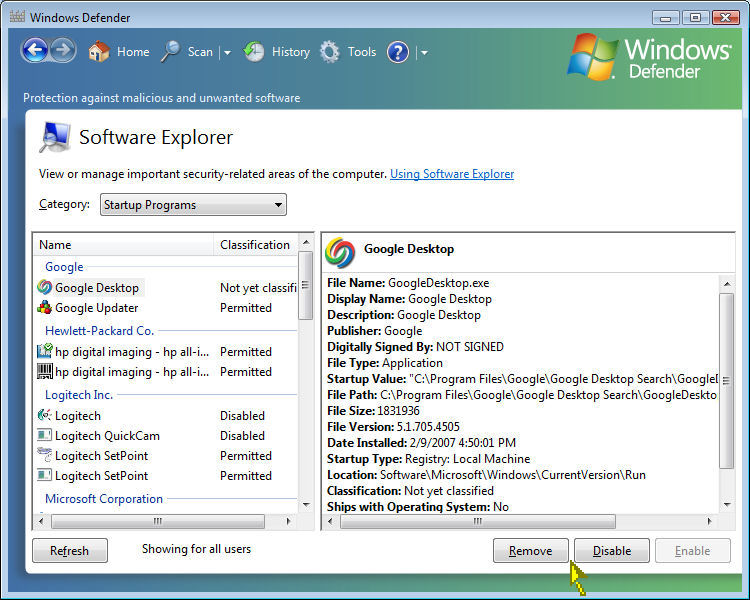Sort by the Name column header
Viewport: 750px width, 600px height.
[x=123, y=244]
